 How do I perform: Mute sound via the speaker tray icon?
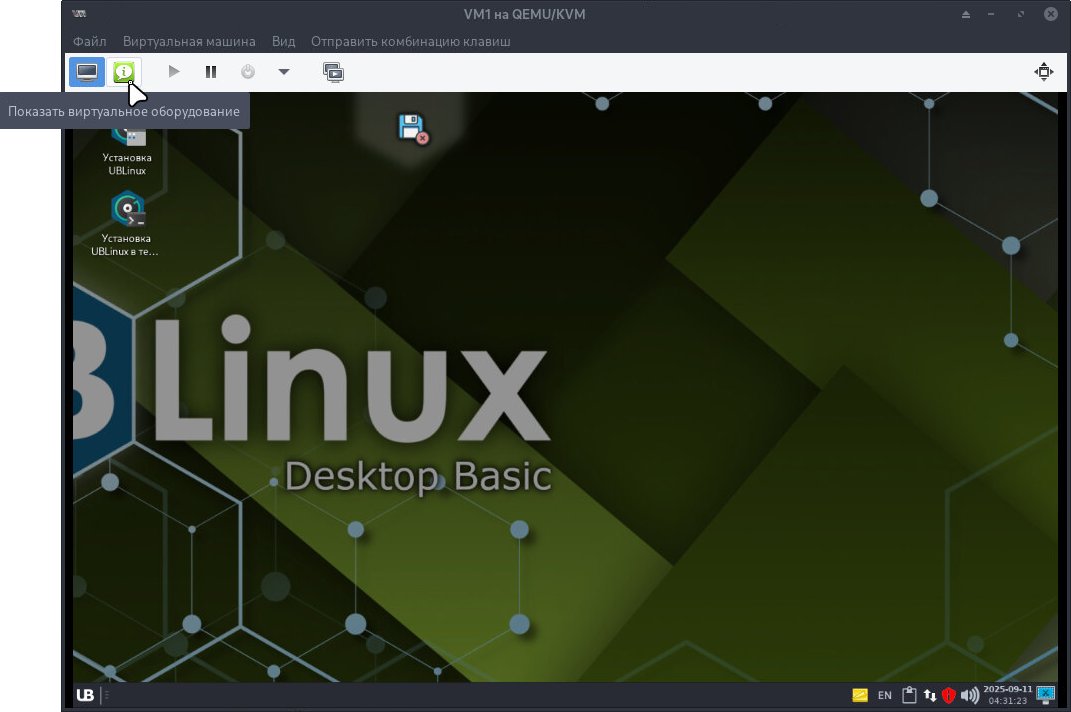click(x=969, y=694)
